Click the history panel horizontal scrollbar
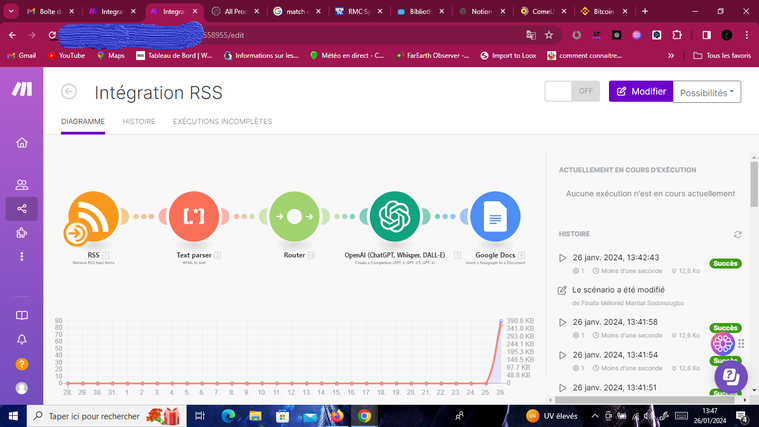759x427 pixels. 646,400
